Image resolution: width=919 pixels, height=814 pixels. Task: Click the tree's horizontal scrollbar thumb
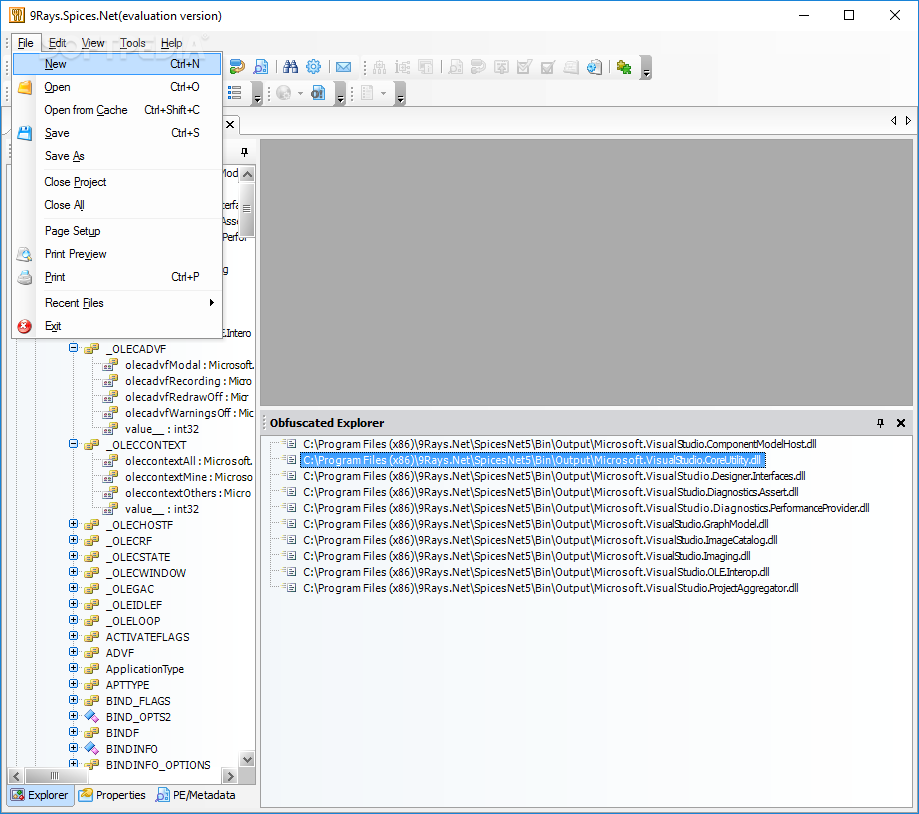click(55, 776)
